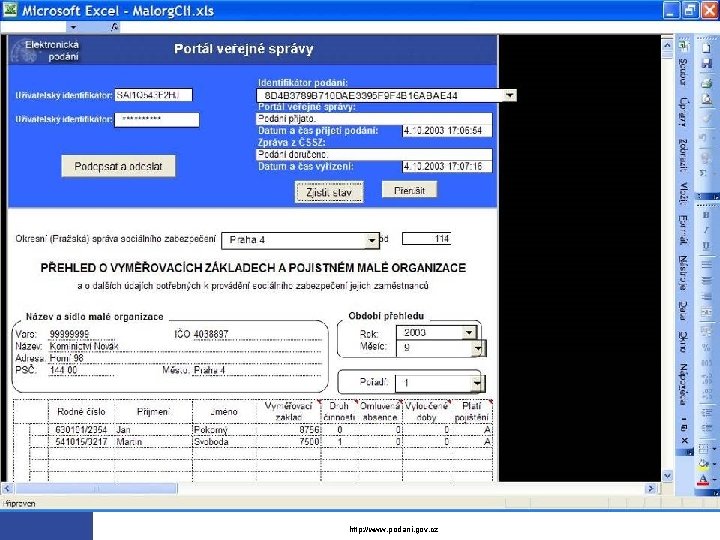Click the kód field containing 114
This screenshot has height=540, width=720.
point(426,238)
